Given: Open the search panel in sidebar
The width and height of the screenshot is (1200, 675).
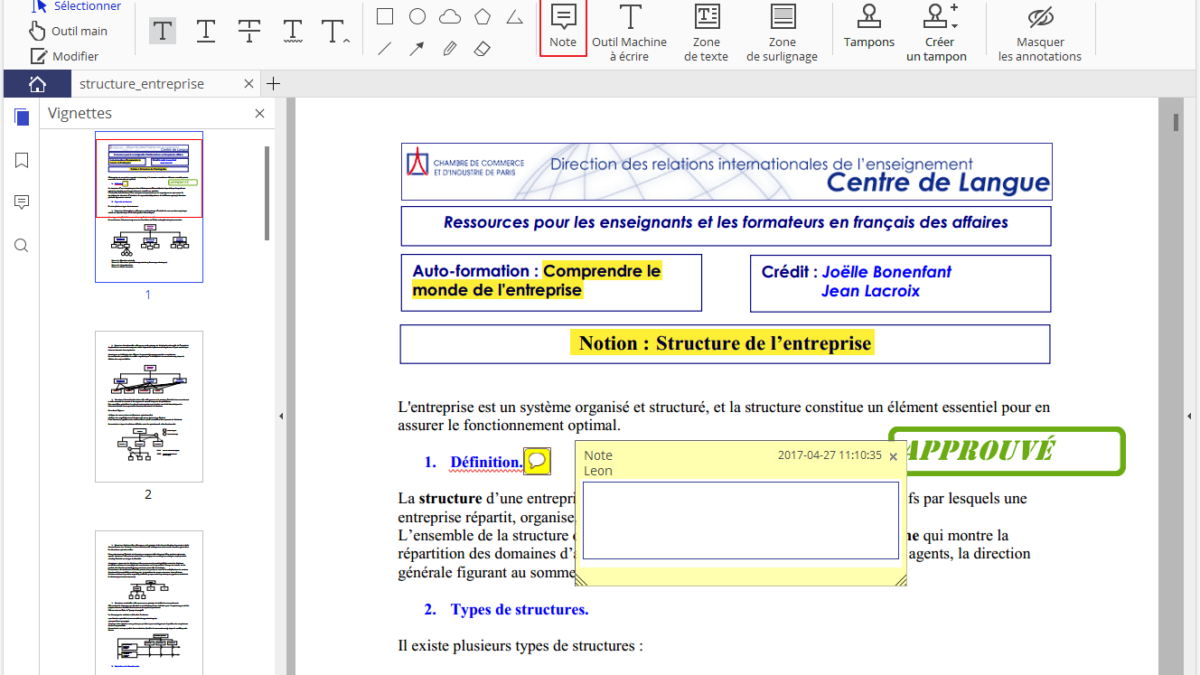Looking at the screenshot, I should coord(21,245).
